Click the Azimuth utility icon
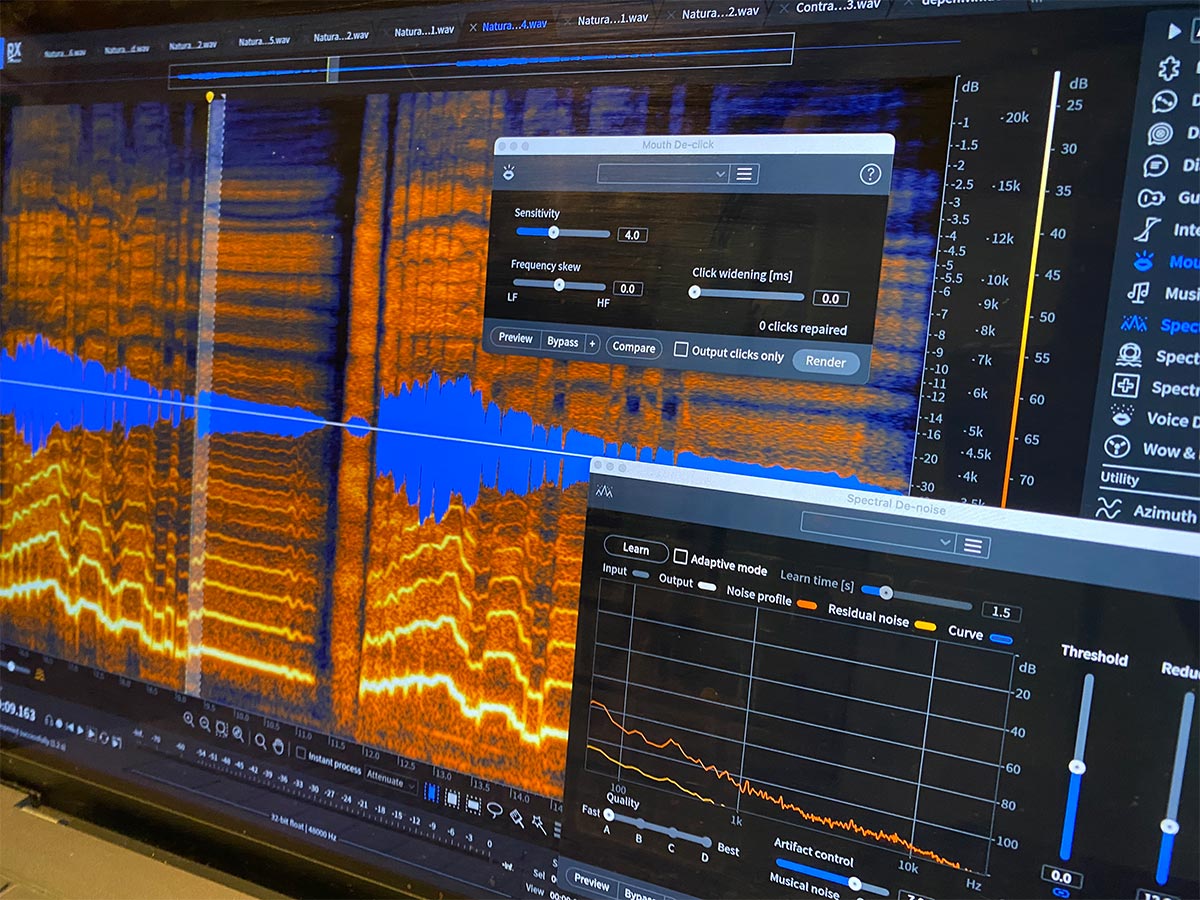The height and width of the screenshot is (900, 1200). click(1107, 509)
